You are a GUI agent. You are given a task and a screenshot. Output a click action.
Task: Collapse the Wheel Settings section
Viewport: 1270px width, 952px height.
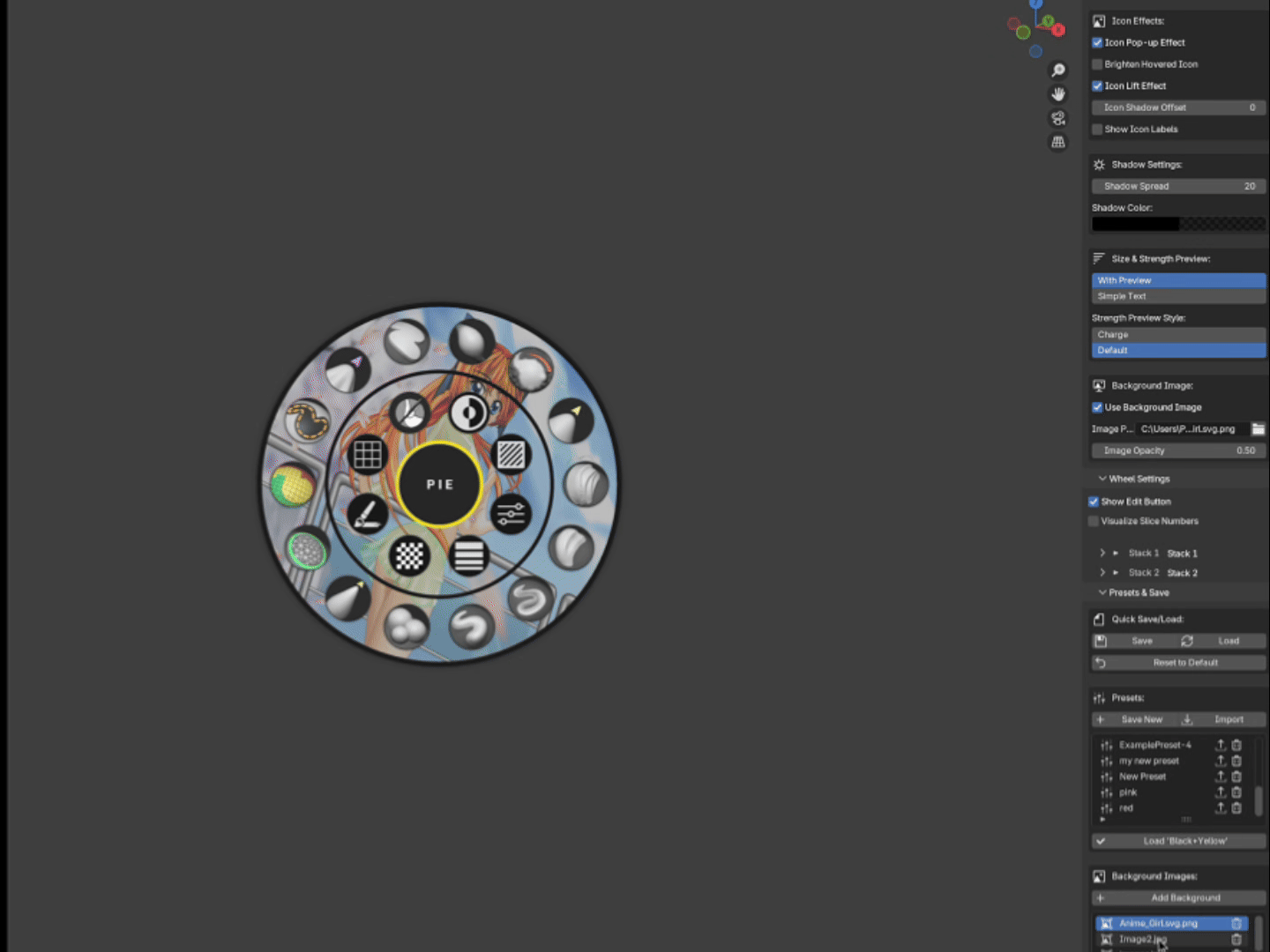[1102, 479]
